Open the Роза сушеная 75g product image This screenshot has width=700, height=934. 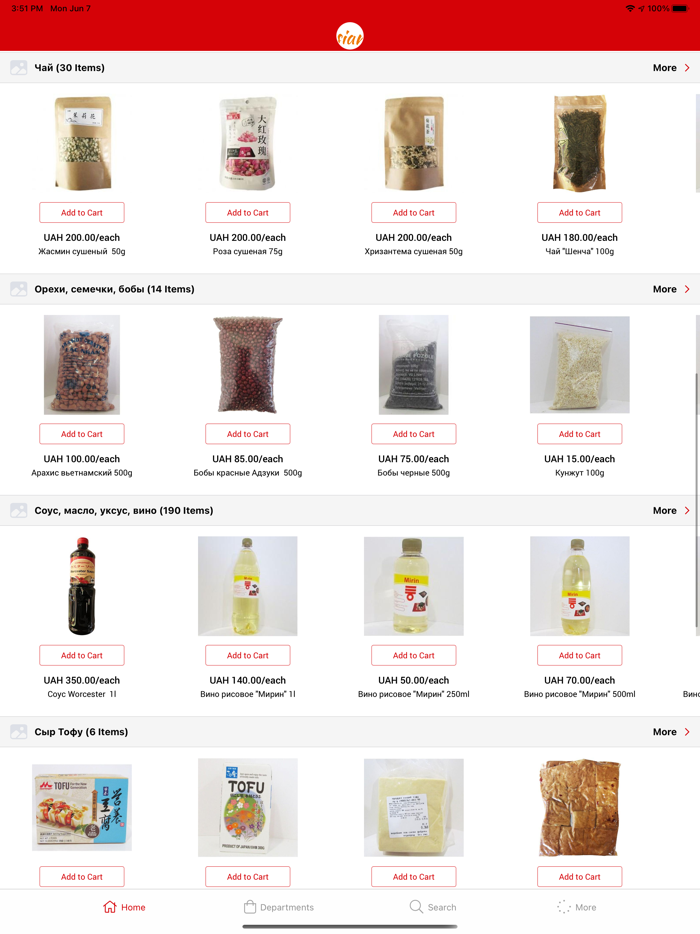pyautogui.click(x=248, y=144)
